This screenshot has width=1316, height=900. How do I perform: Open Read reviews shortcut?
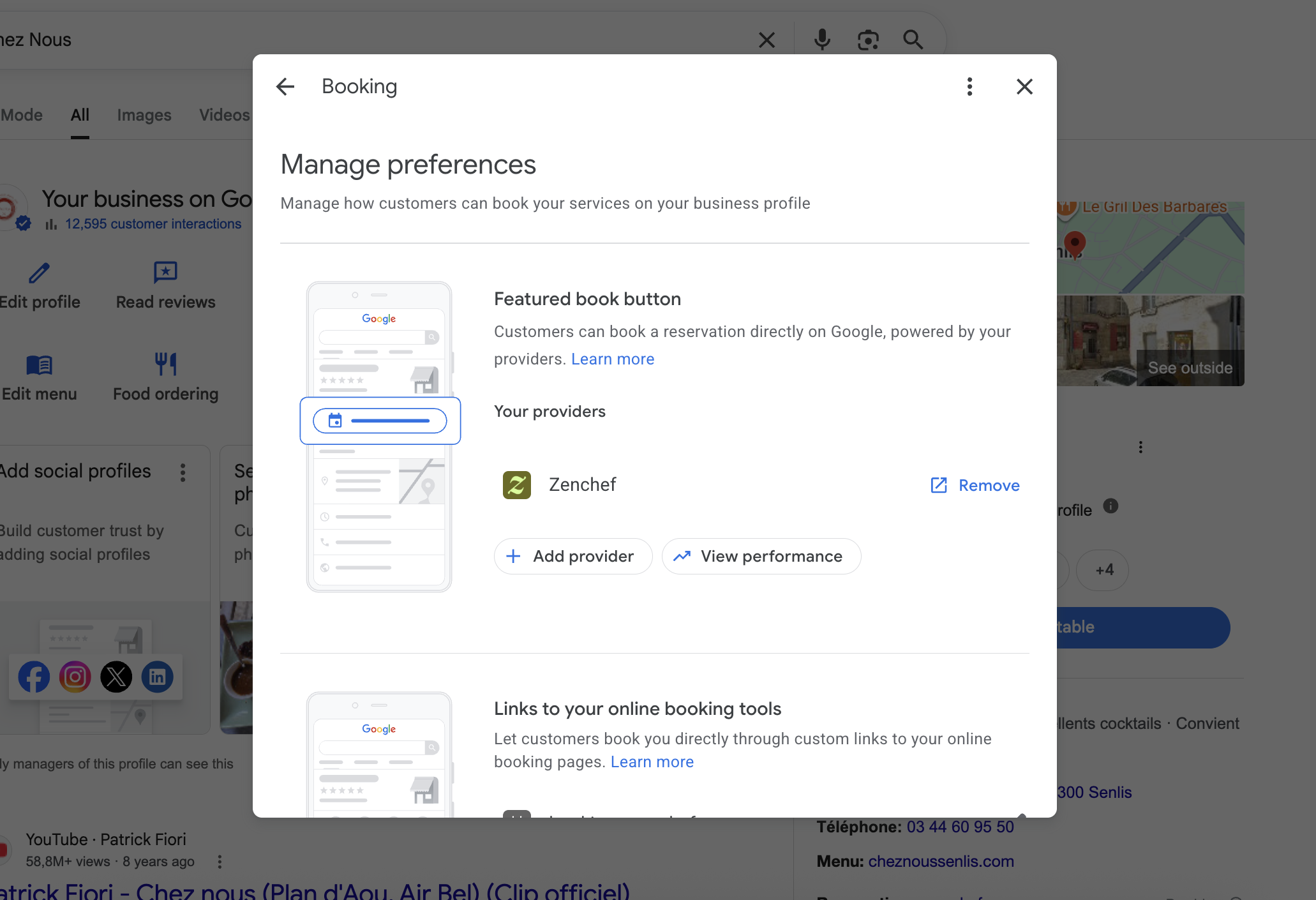[165, 285]
